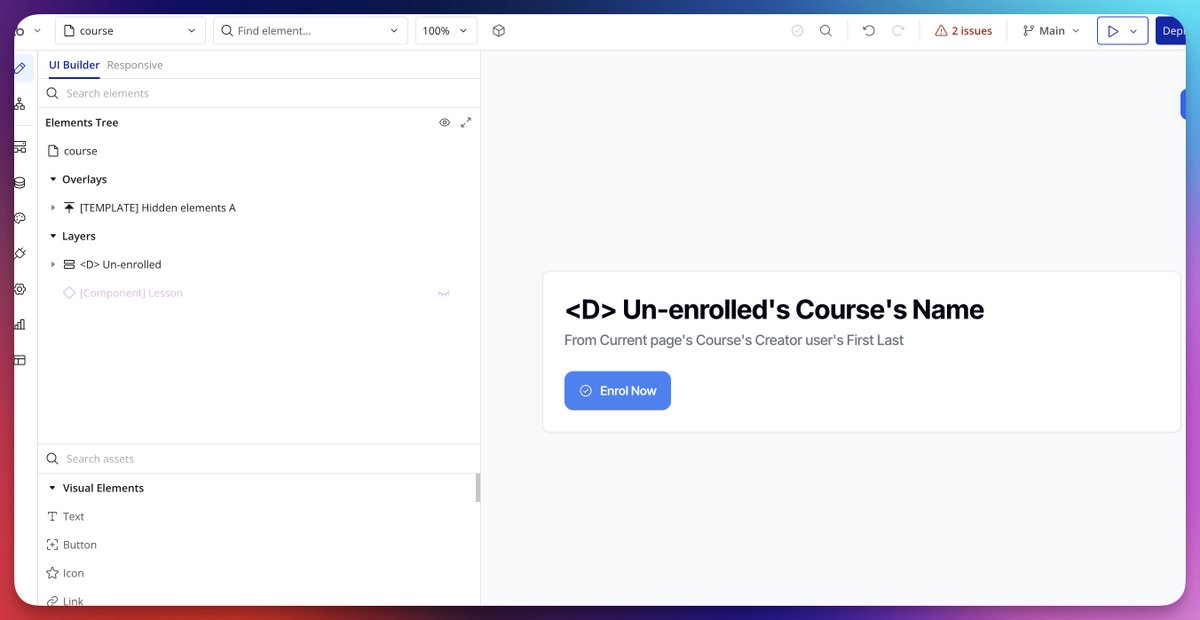This screenshot has height=620, width=1200.
Task: Undo the last change
Action: click(x=869, y=31)
